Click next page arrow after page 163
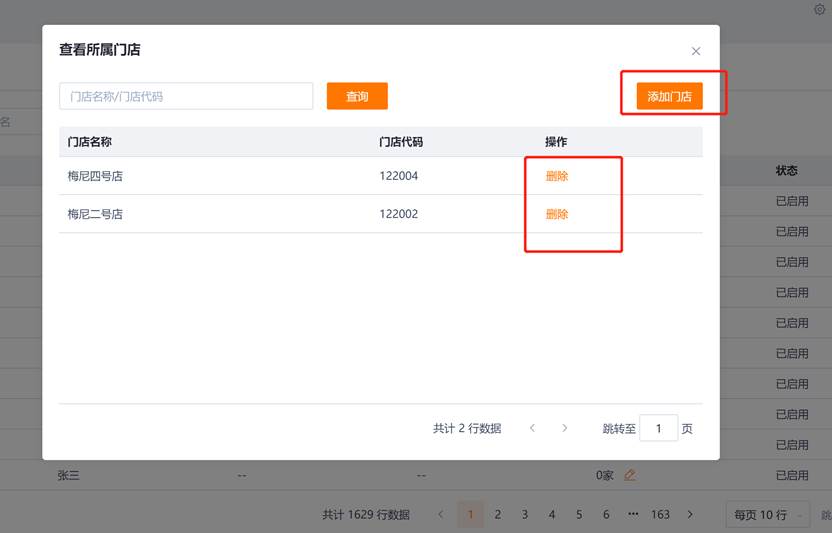The height and width of the screenshot is (533, 832). [690, 514]
